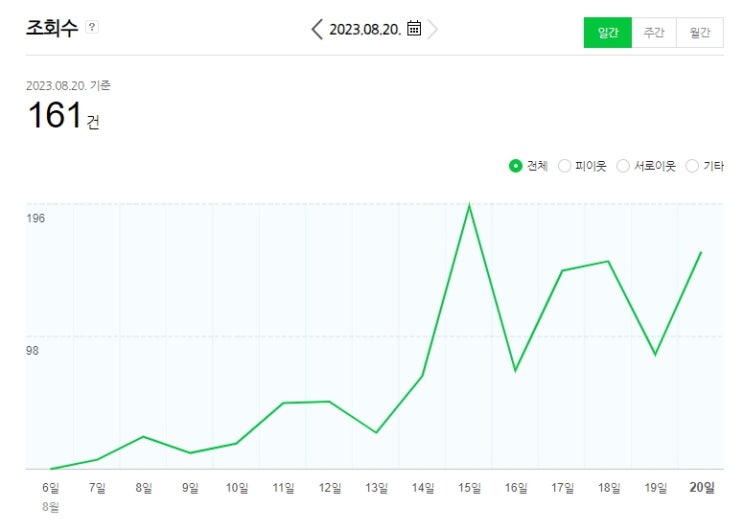Viewport: 743px width, 531px height.
Task: Click the 조회수 heading
Action: (52, 27)
